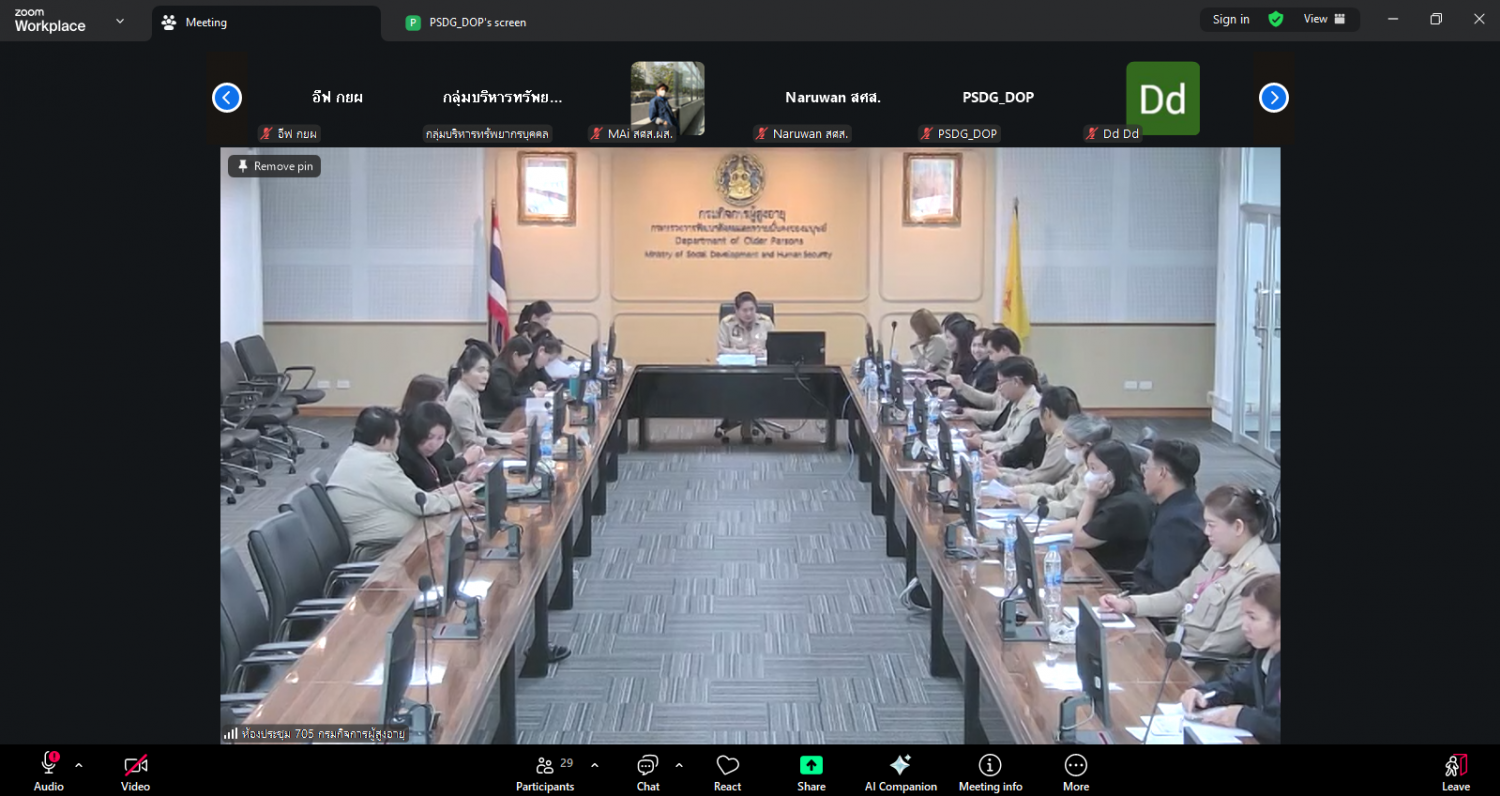This screenshot has height=796, width=1500.
Task: Leave the meeting
Action: (1455, 770)
